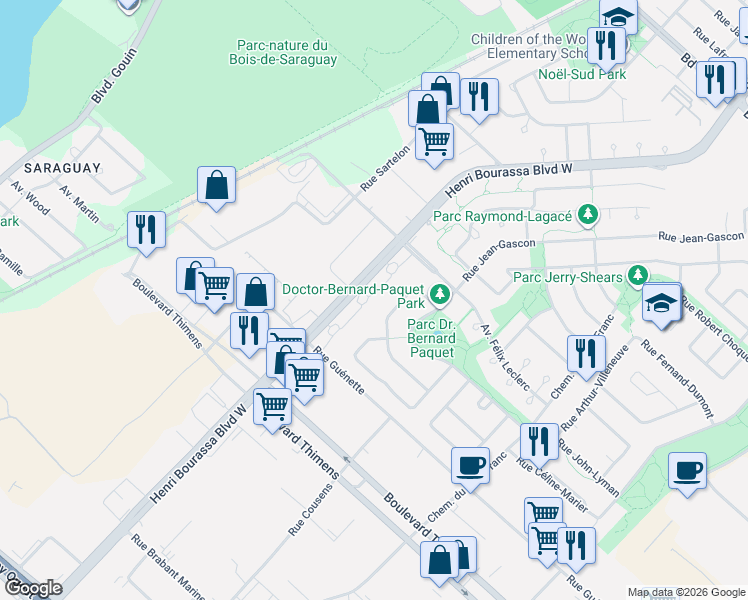Open the restaurant marker at Boulevard Thimens north end
Screen dimensions: 748x600
point(146,231)
